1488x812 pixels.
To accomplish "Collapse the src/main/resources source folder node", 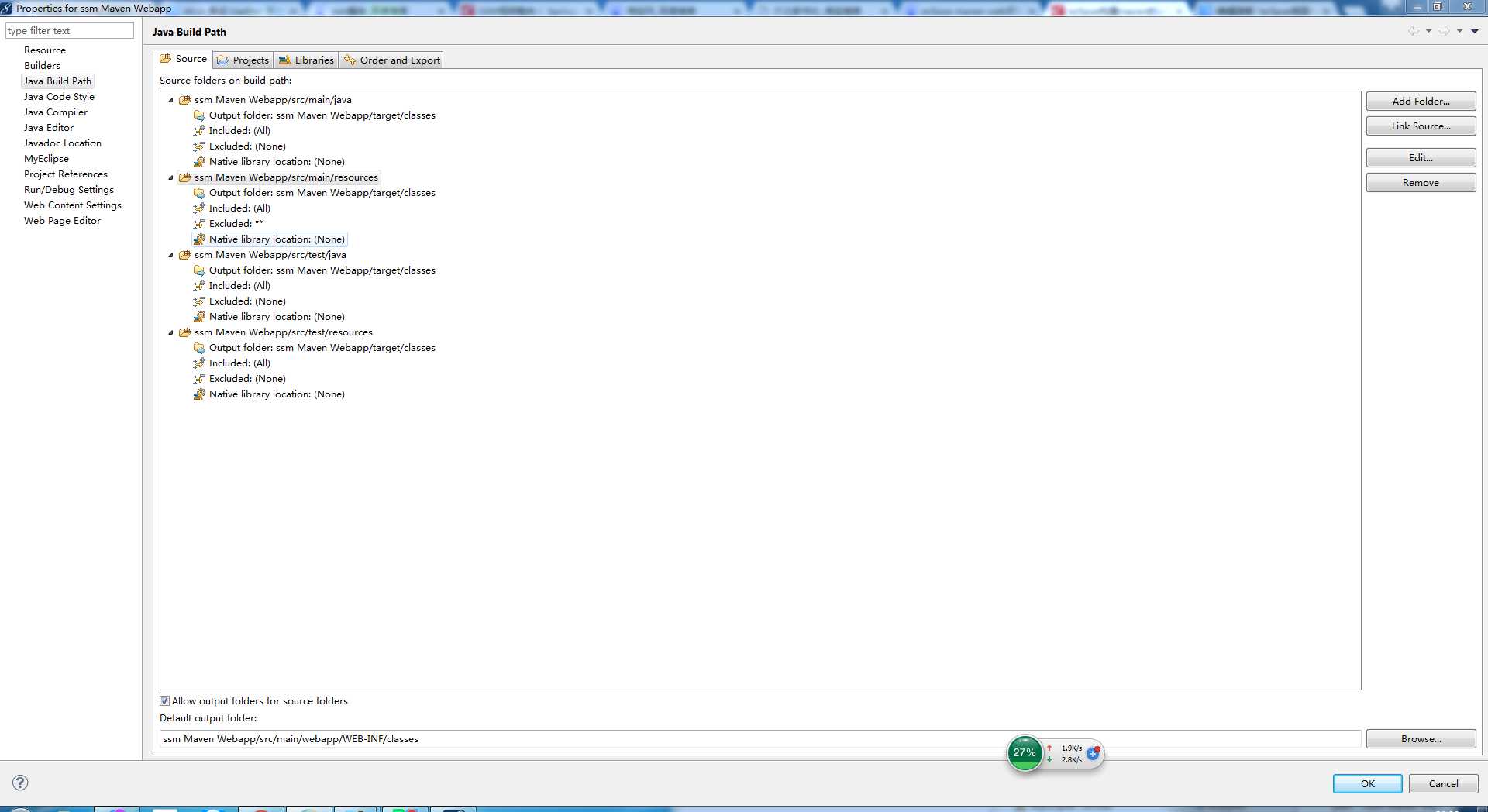I will click(170, 177).
